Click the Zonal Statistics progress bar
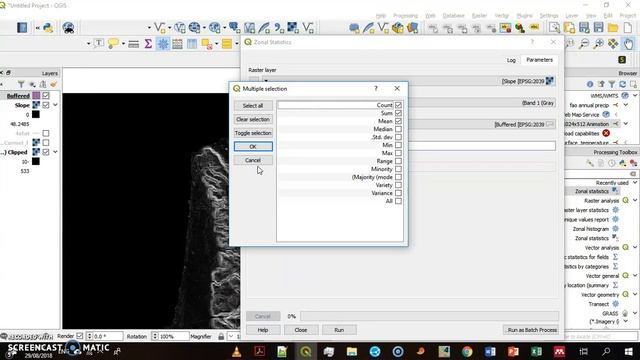Image resolution: width=640 pixels, height=360 pixels. pyautogui.click(x=429, y=316)
